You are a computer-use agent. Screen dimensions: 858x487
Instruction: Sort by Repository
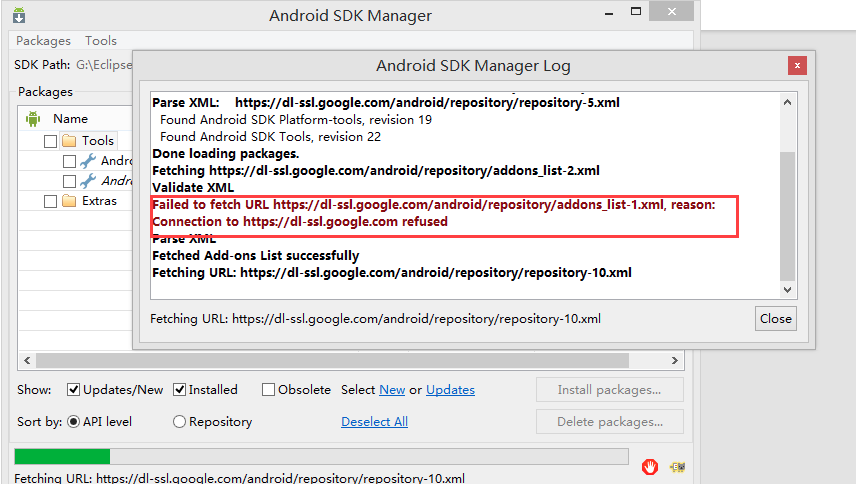click(x=179, y=422)
